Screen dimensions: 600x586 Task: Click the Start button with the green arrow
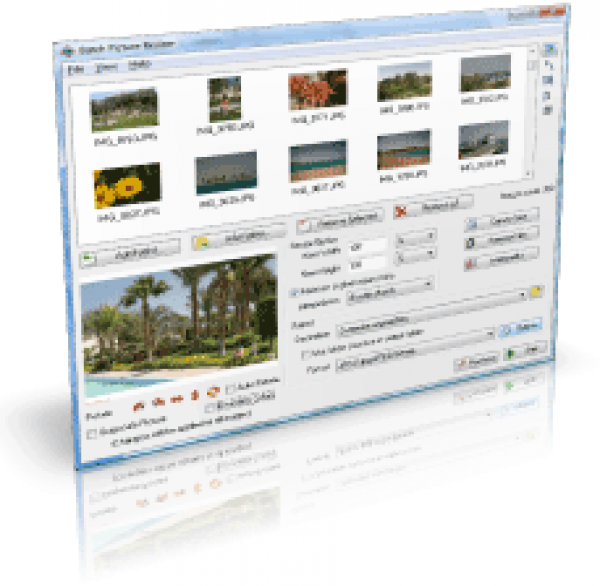click(x=525, y=351)
